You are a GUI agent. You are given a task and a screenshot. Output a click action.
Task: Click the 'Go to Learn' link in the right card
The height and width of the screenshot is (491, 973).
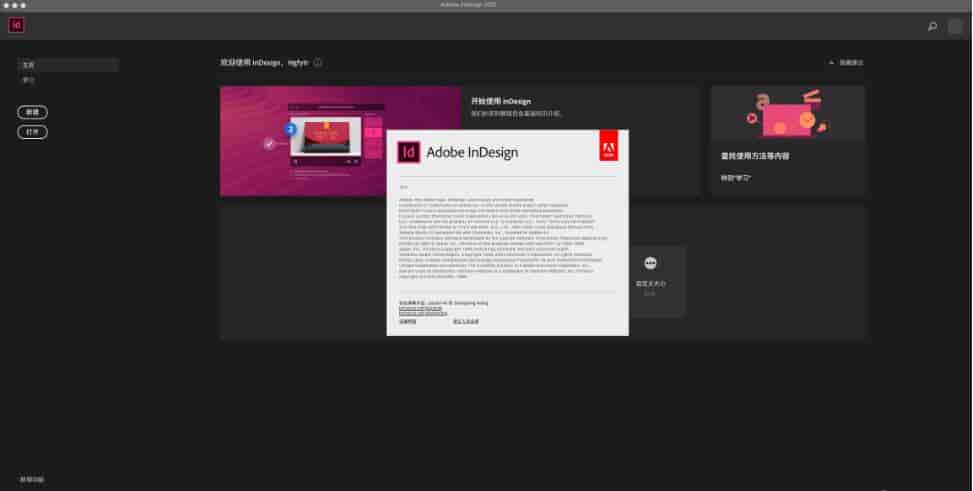tap(736, 178)
